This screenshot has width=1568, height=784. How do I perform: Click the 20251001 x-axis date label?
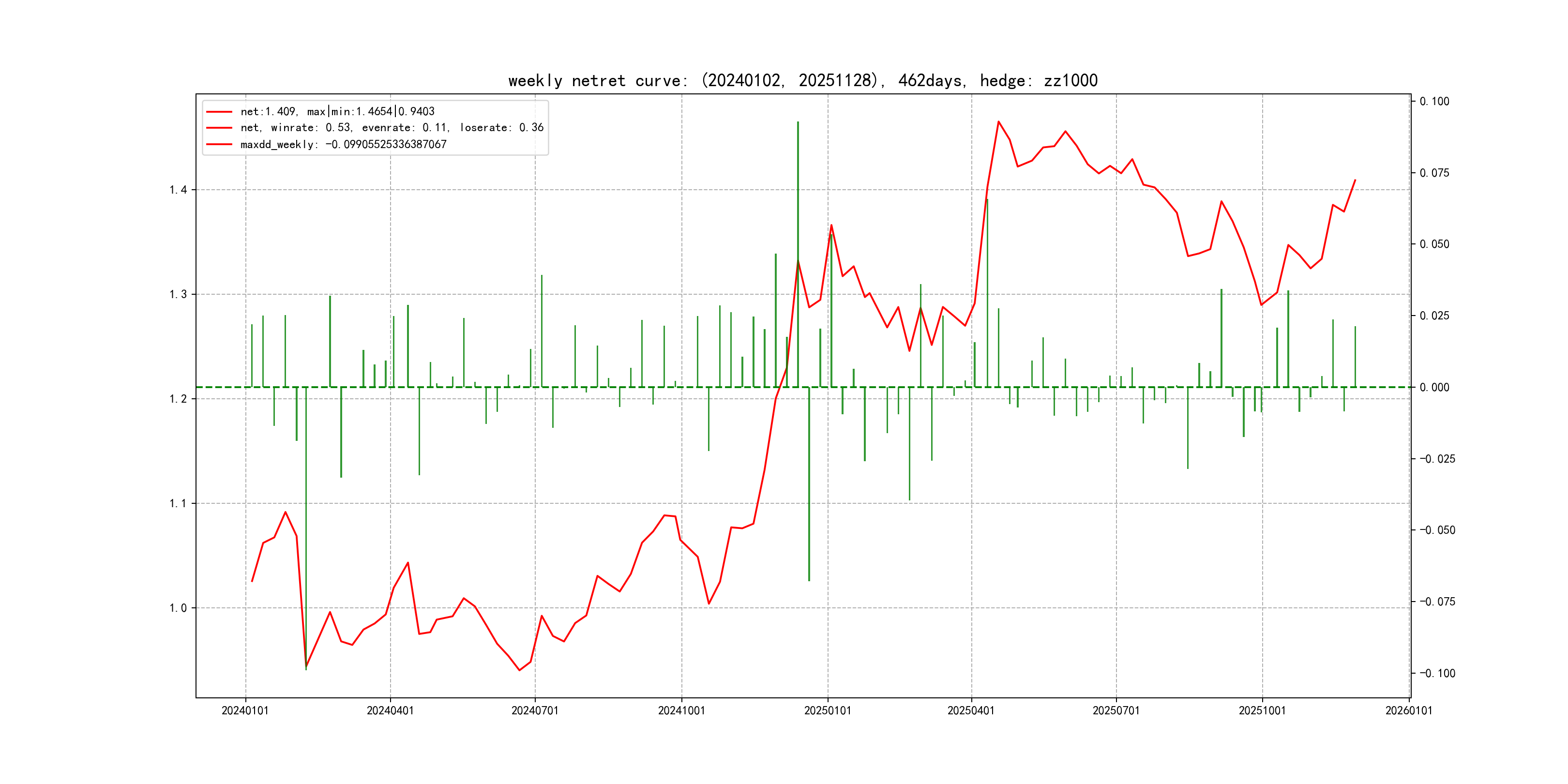coord(1262,710)
